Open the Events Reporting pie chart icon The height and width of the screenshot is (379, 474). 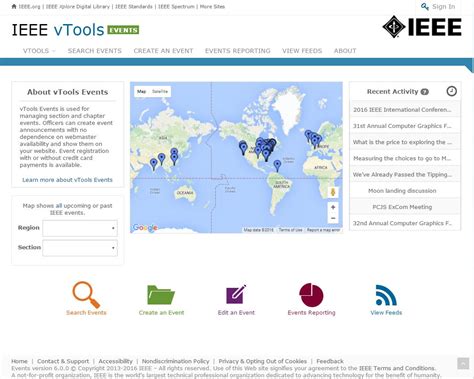(x=311, y=295)
